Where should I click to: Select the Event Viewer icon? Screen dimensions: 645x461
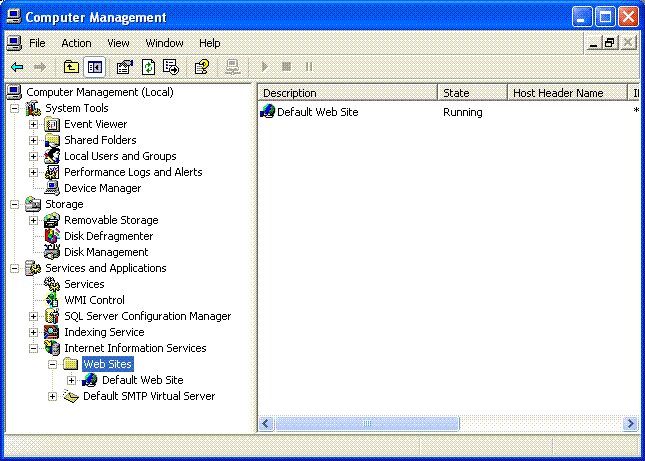(52, 124)
